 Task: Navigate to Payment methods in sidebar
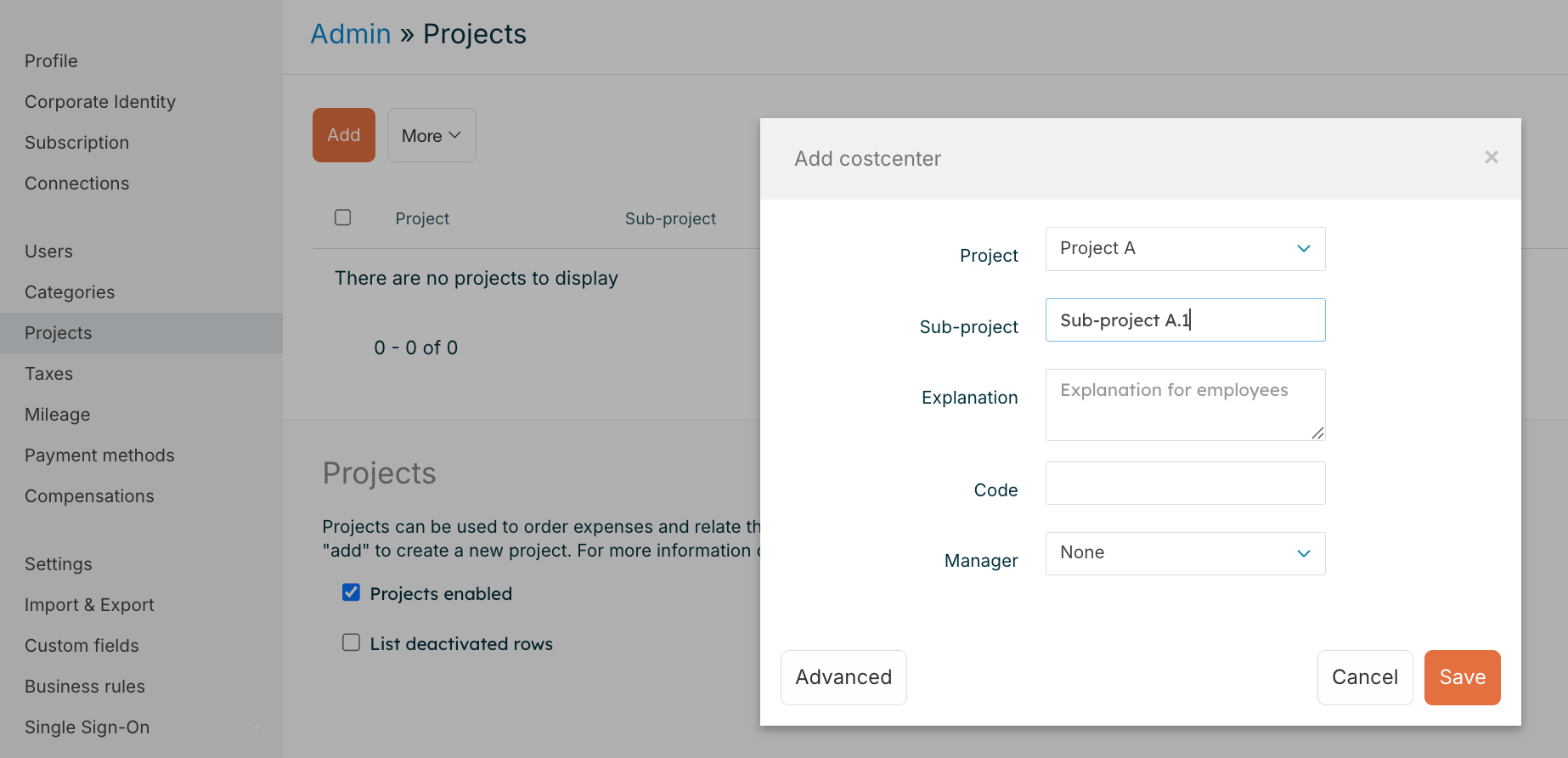(99, 455)
